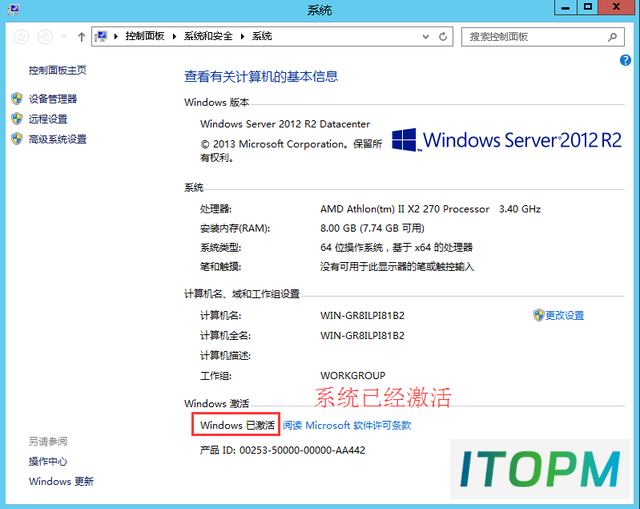Open 控制面板主页 link
Screen dimensions: 640x509
58,70
